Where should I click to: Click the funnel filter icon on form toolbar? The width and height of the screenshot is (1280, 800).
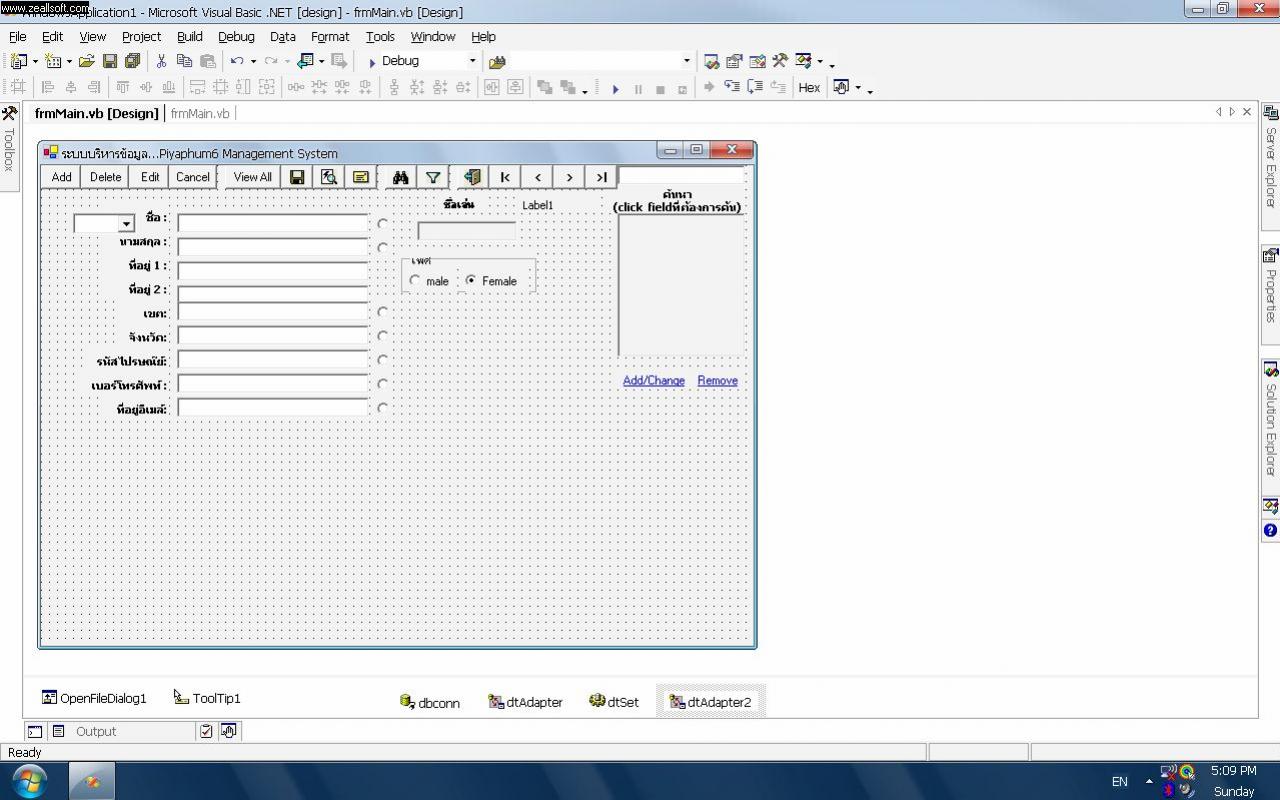coord(433,177)
